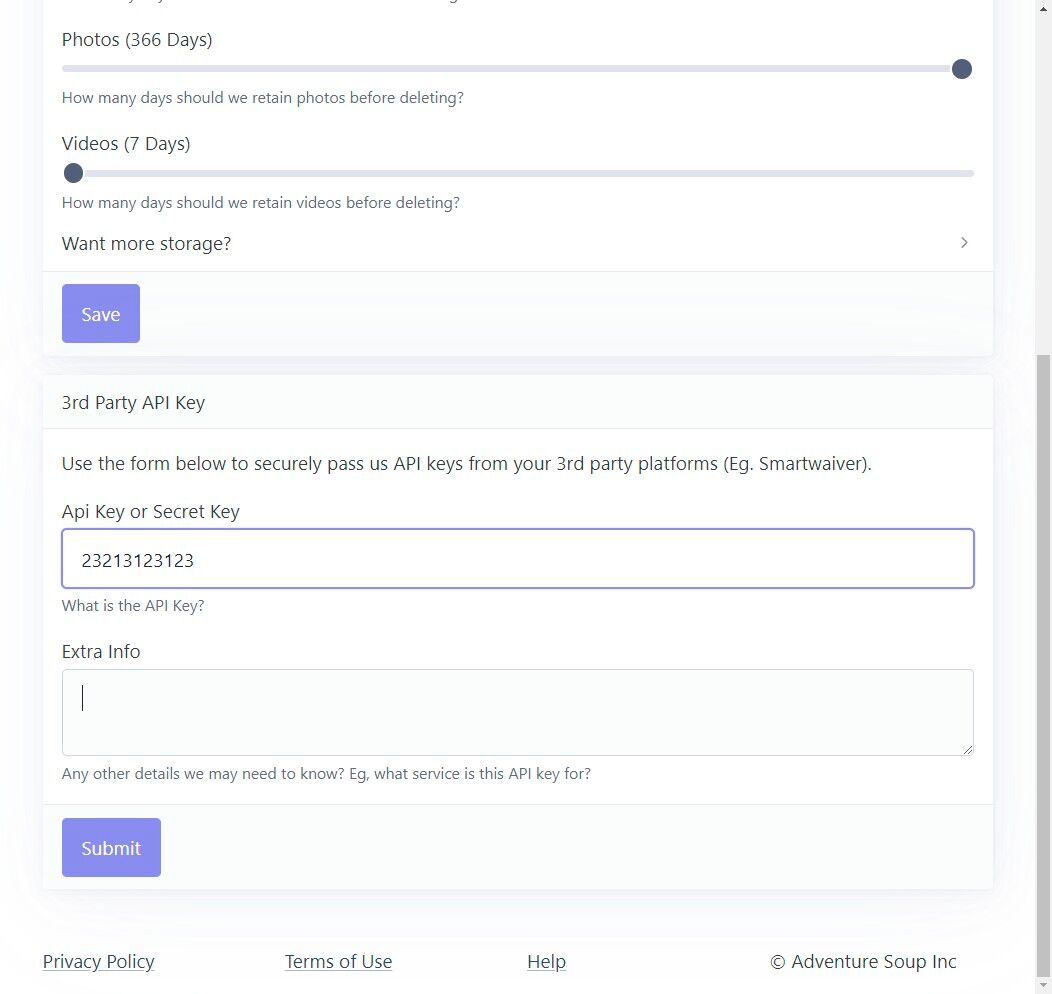Click the middle of the Videos slider track
The width and height of the screenshot is (1052, 994).
click(518, 173)
